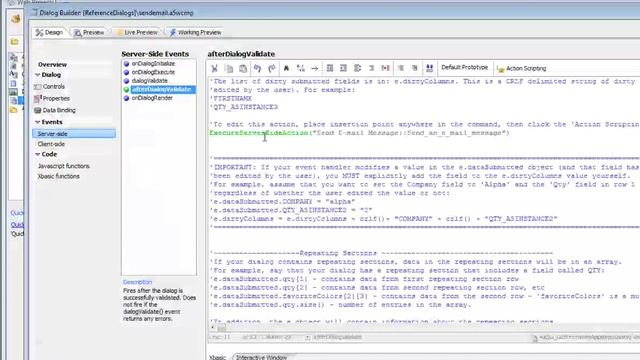Select the afterDialogValidate event
The image size is (640, 360).
tap(163, 89)
